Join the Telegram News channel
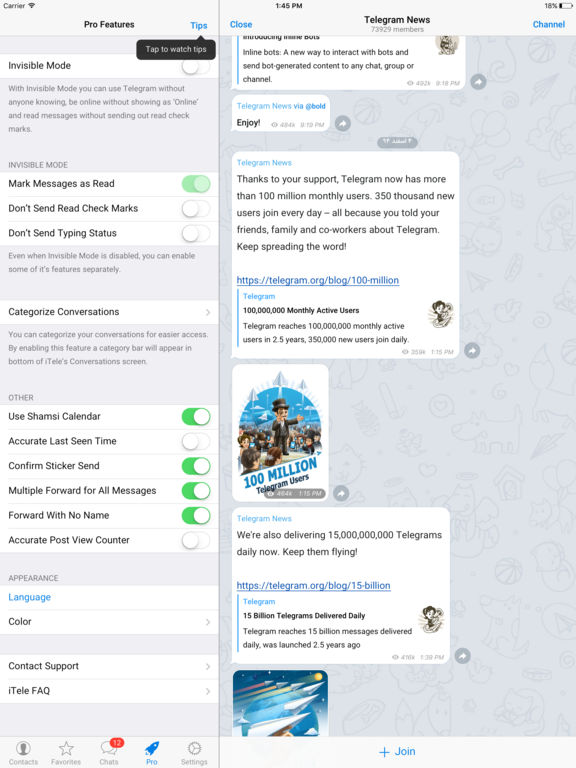This screenshot has width=576, height=768. point(397,752)
